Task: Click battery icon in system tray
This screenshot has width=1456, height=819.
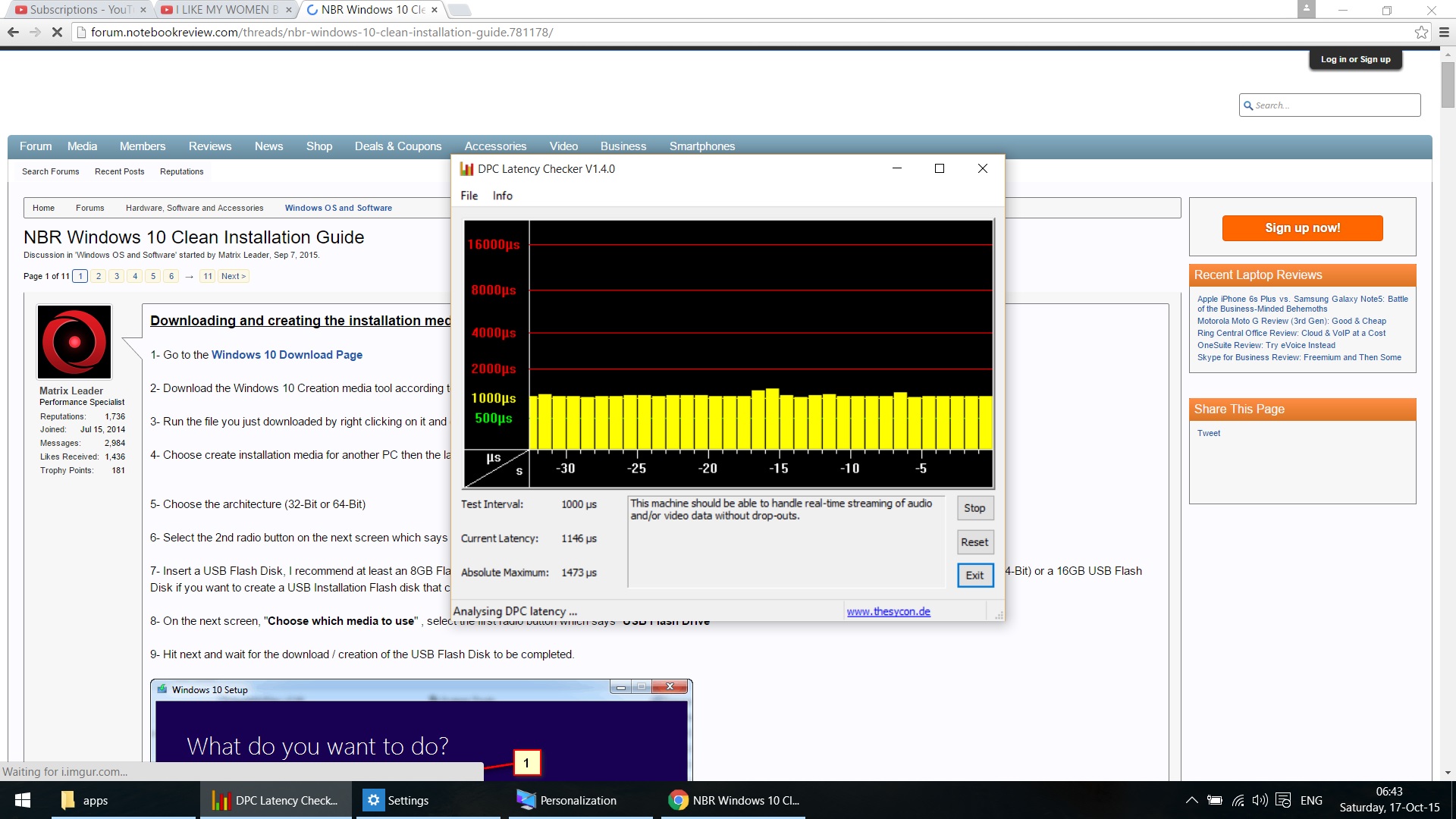Action: (x=1215, y=800)
